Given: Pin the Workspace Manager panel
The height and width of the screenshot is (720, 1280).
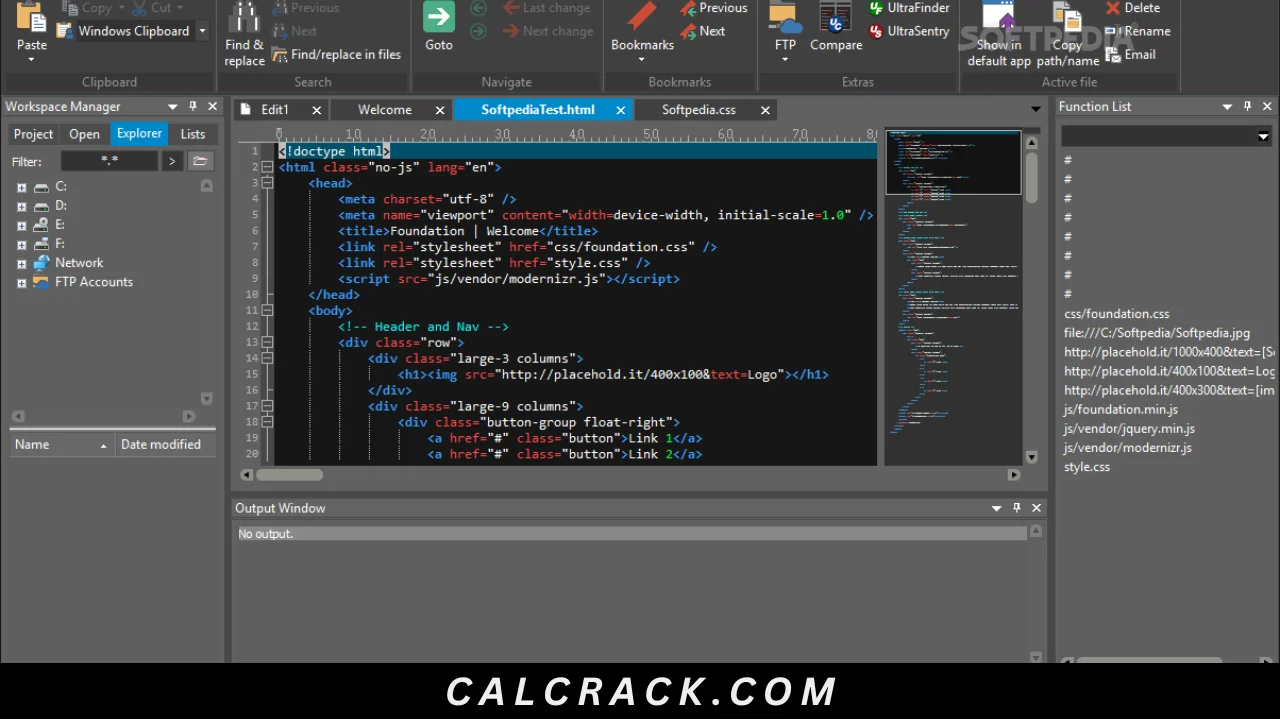Looking at the screenshot, I should [193, 106].
